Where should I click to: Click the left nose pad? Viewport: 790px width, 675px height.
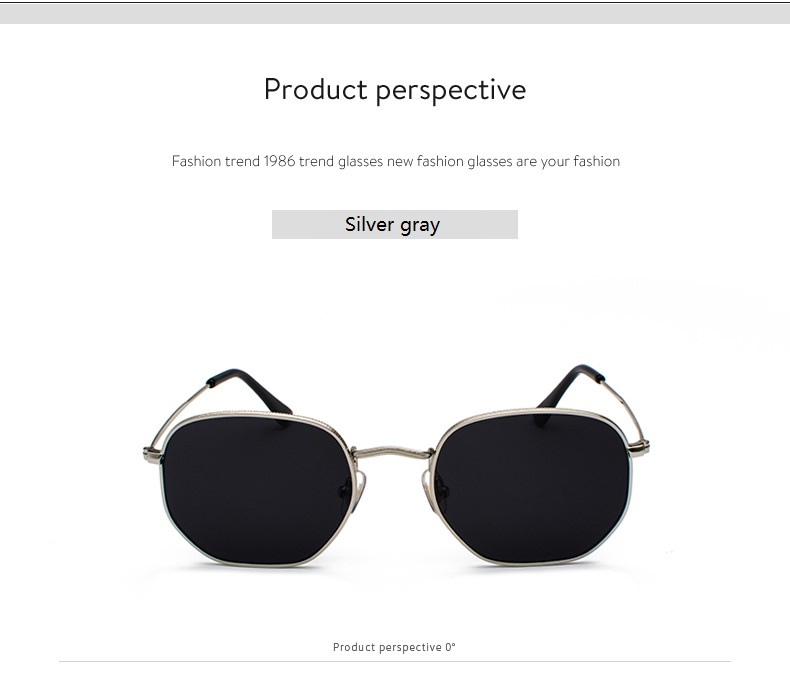(359, 489)
